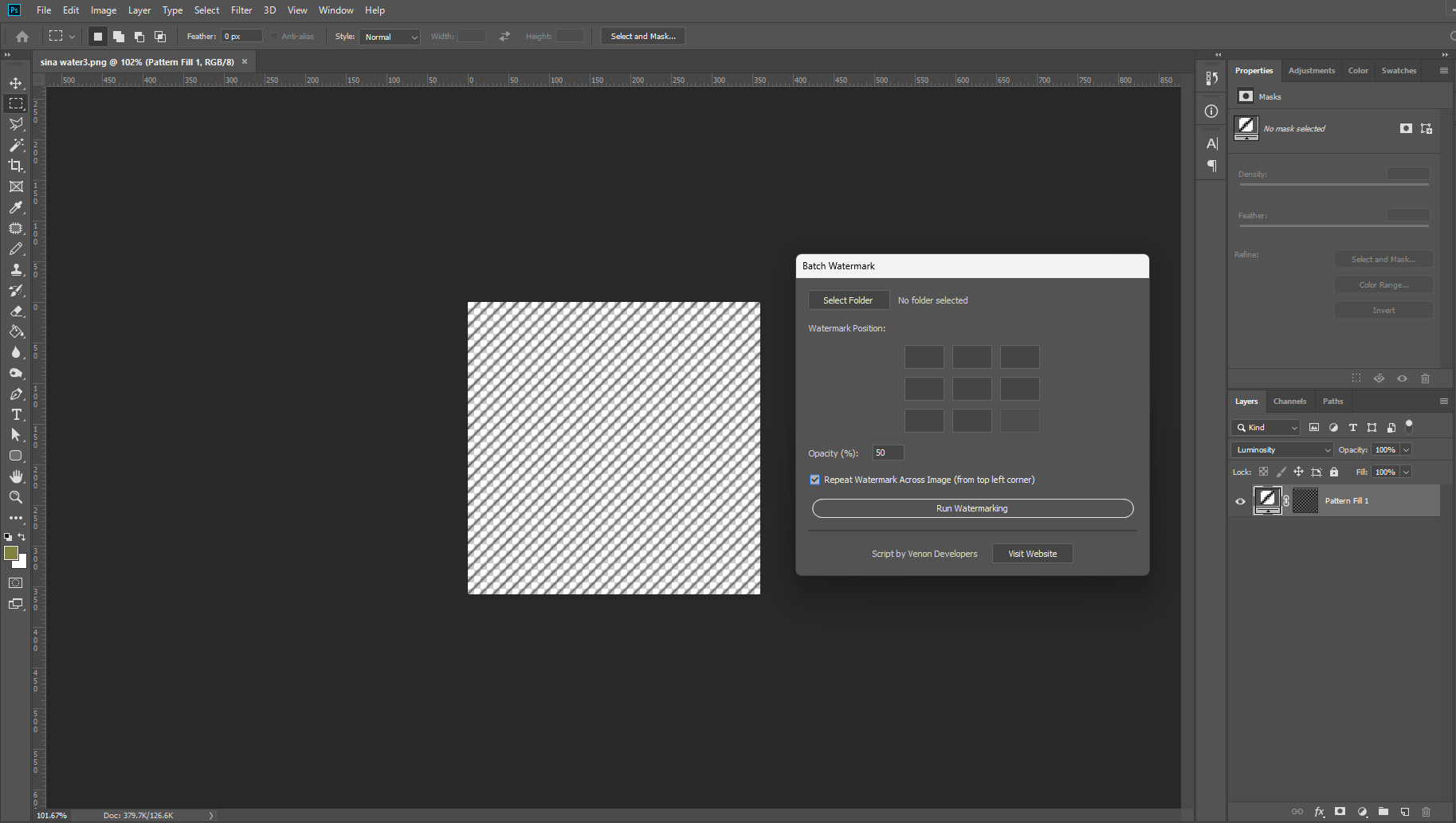Viewport: 1456px width, 823px height.
Task: Select the Move tool
Action: pyautogui.click(x=16, y=83)
